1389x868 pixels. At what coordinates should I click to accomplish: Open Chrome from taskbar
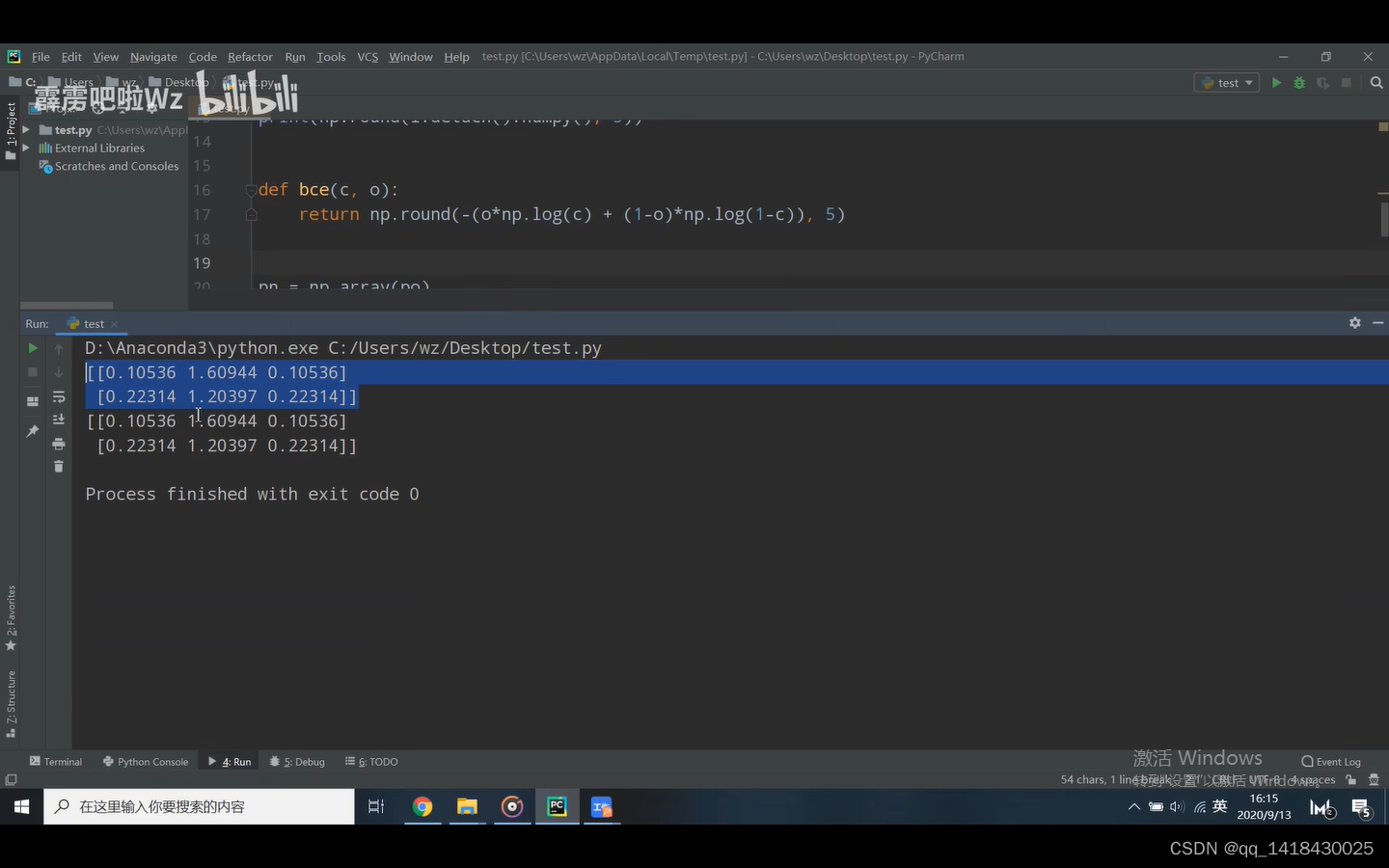[422, 806]
